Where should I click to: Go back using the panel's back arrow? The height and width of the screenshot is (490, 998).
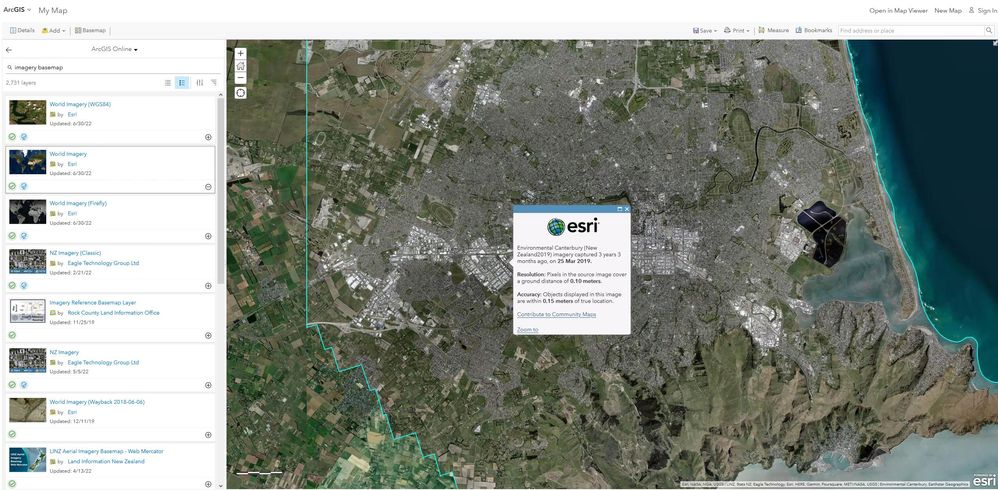(9, 49)
